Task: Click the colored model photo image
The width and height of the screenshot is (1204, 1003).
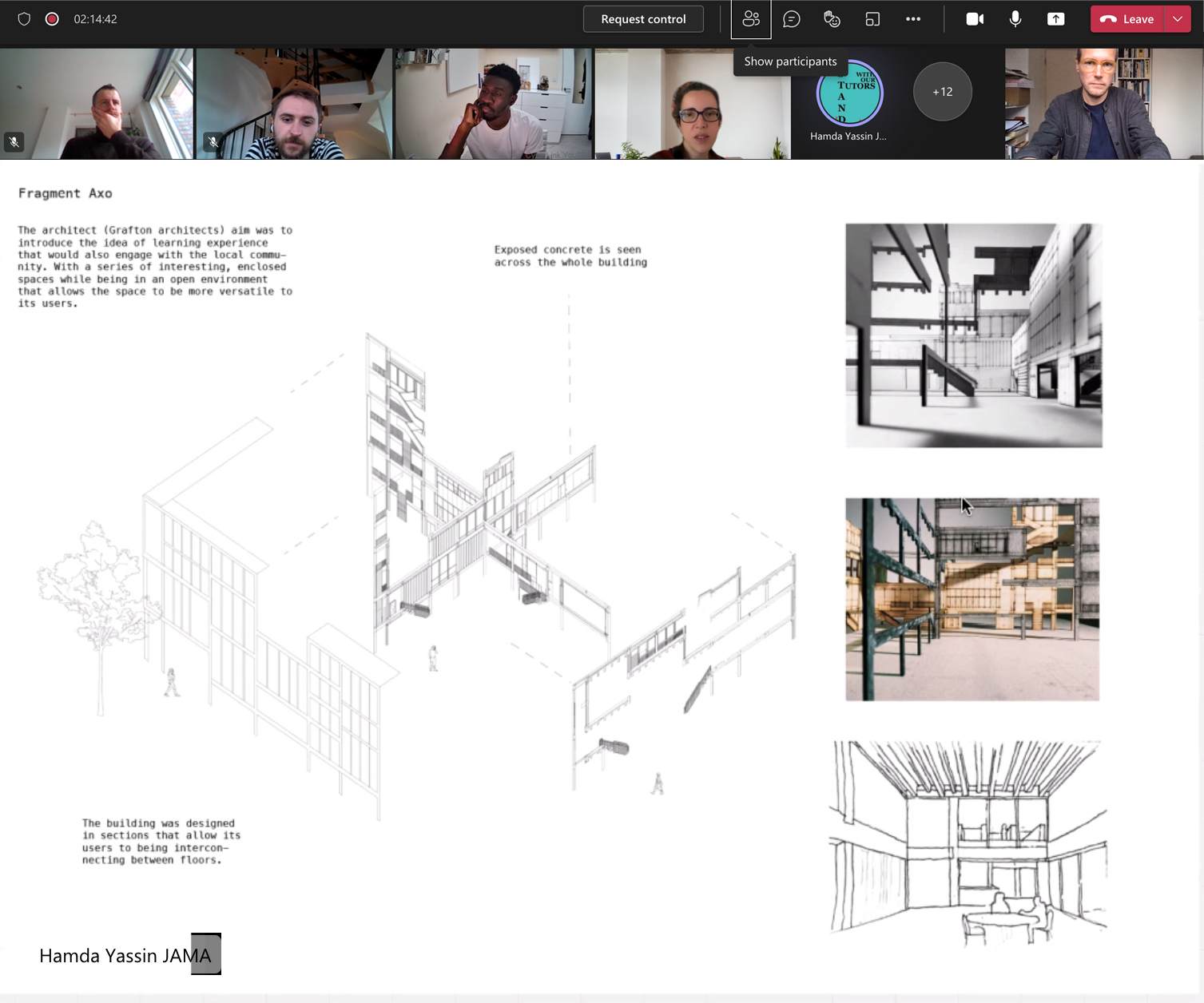Action: [x=972, y=600]
